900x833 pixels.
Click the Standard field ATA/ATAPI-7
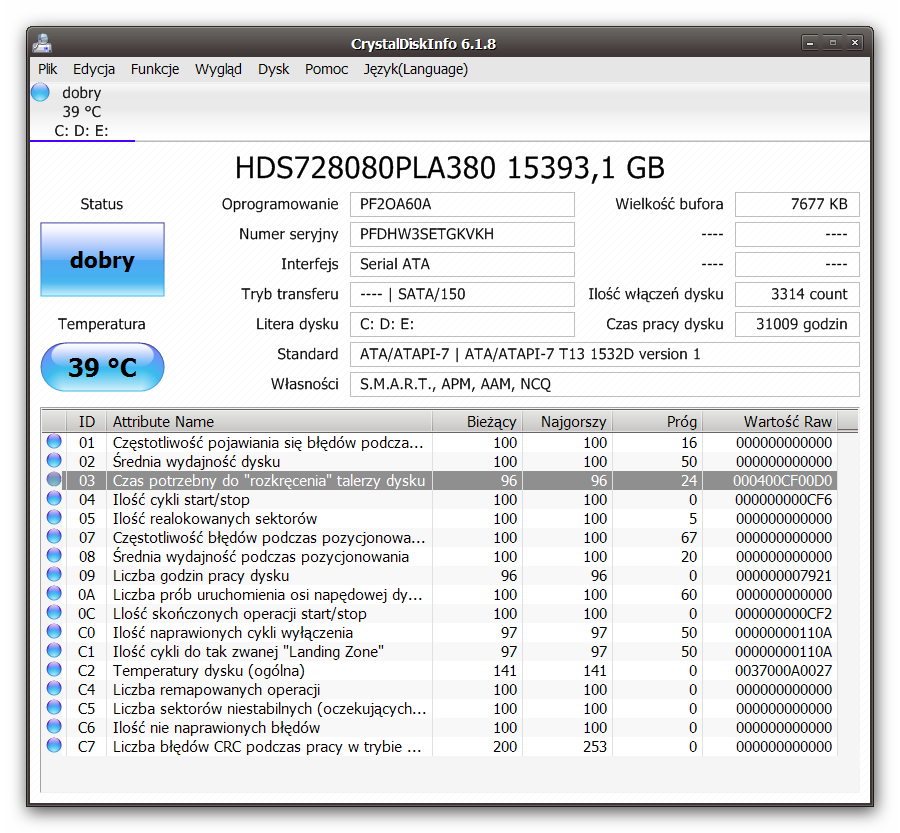[x=604, y=354]
